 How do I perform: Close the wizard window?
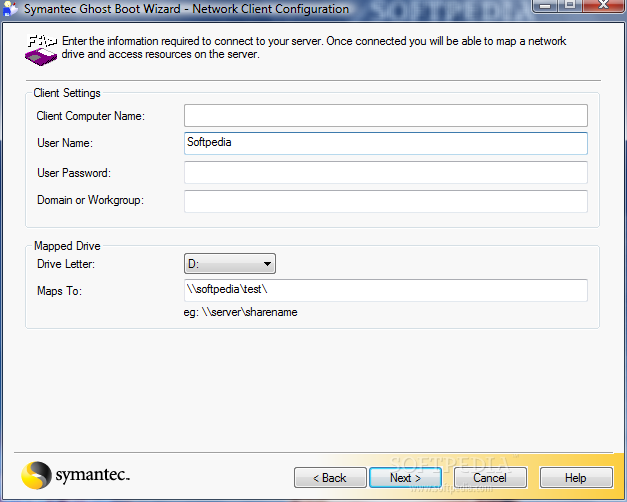click(603, 6)
